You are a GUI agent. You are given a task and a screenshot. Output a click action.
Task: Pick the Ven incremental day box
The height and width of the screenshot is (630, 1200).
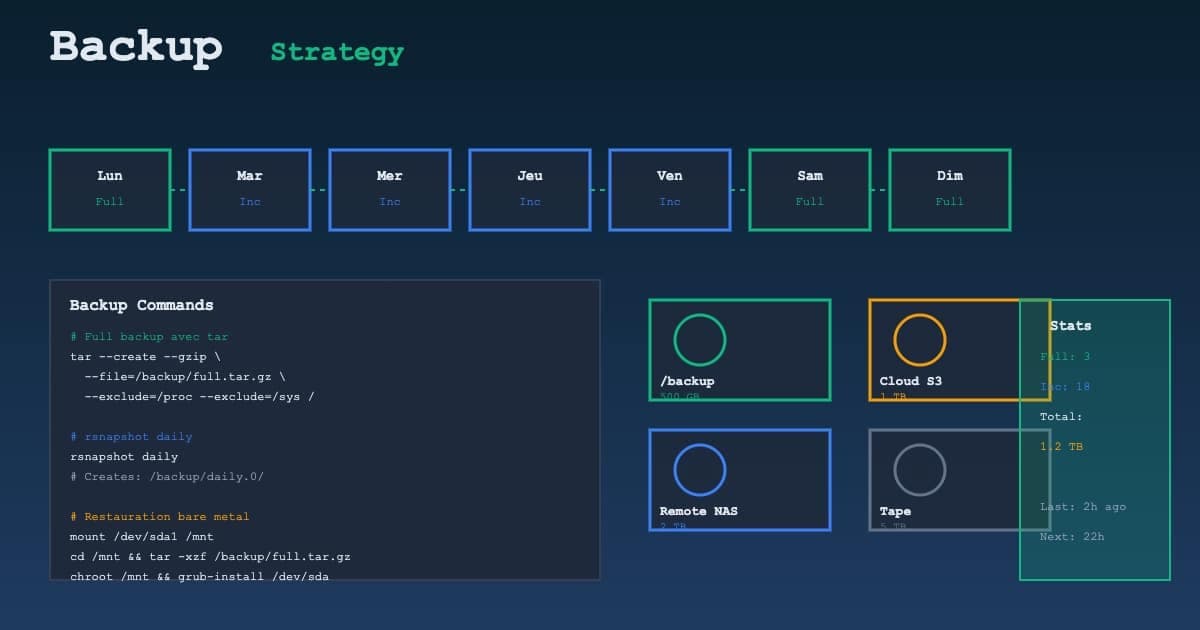pyautogui.click(x=670, y=190)
